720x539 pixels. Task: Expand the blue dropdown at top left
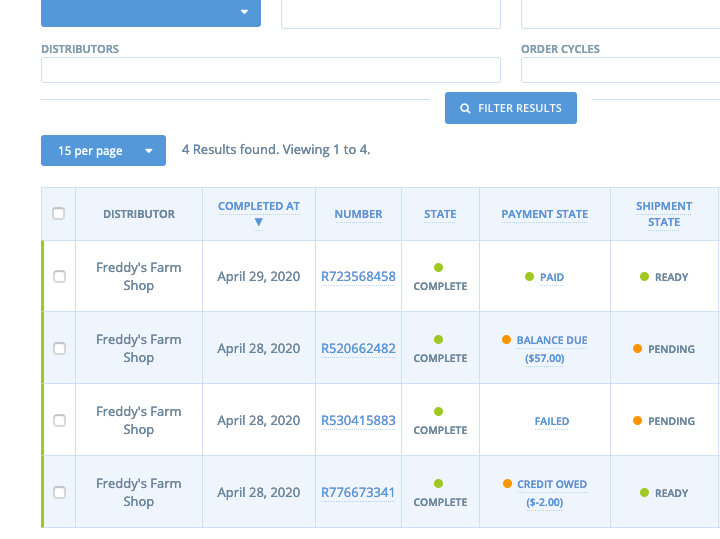pos(151,12)
